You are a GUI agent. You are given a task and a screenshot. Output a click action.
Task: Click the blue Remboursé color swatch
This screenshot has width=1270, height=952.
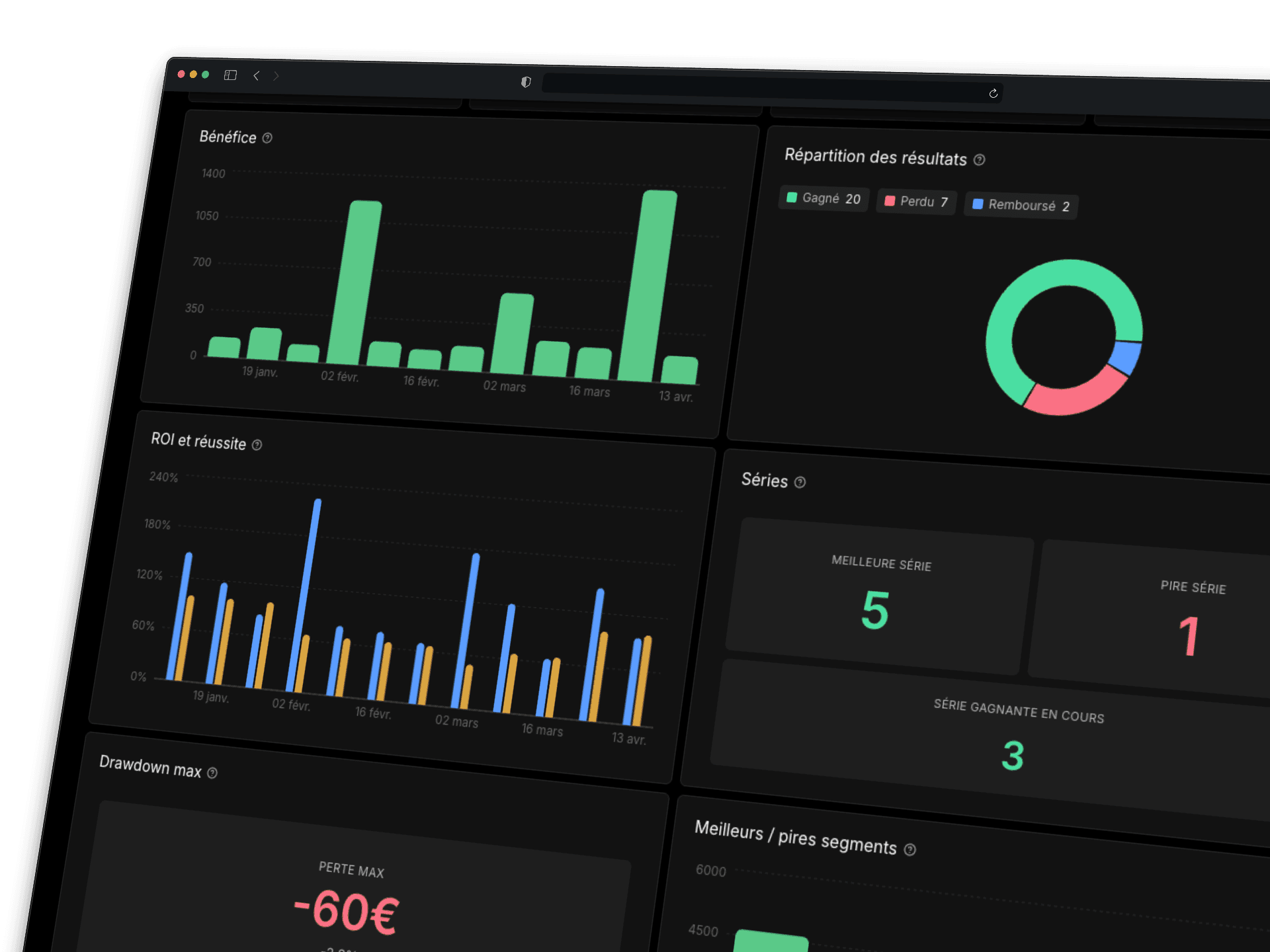click(978, 204)
